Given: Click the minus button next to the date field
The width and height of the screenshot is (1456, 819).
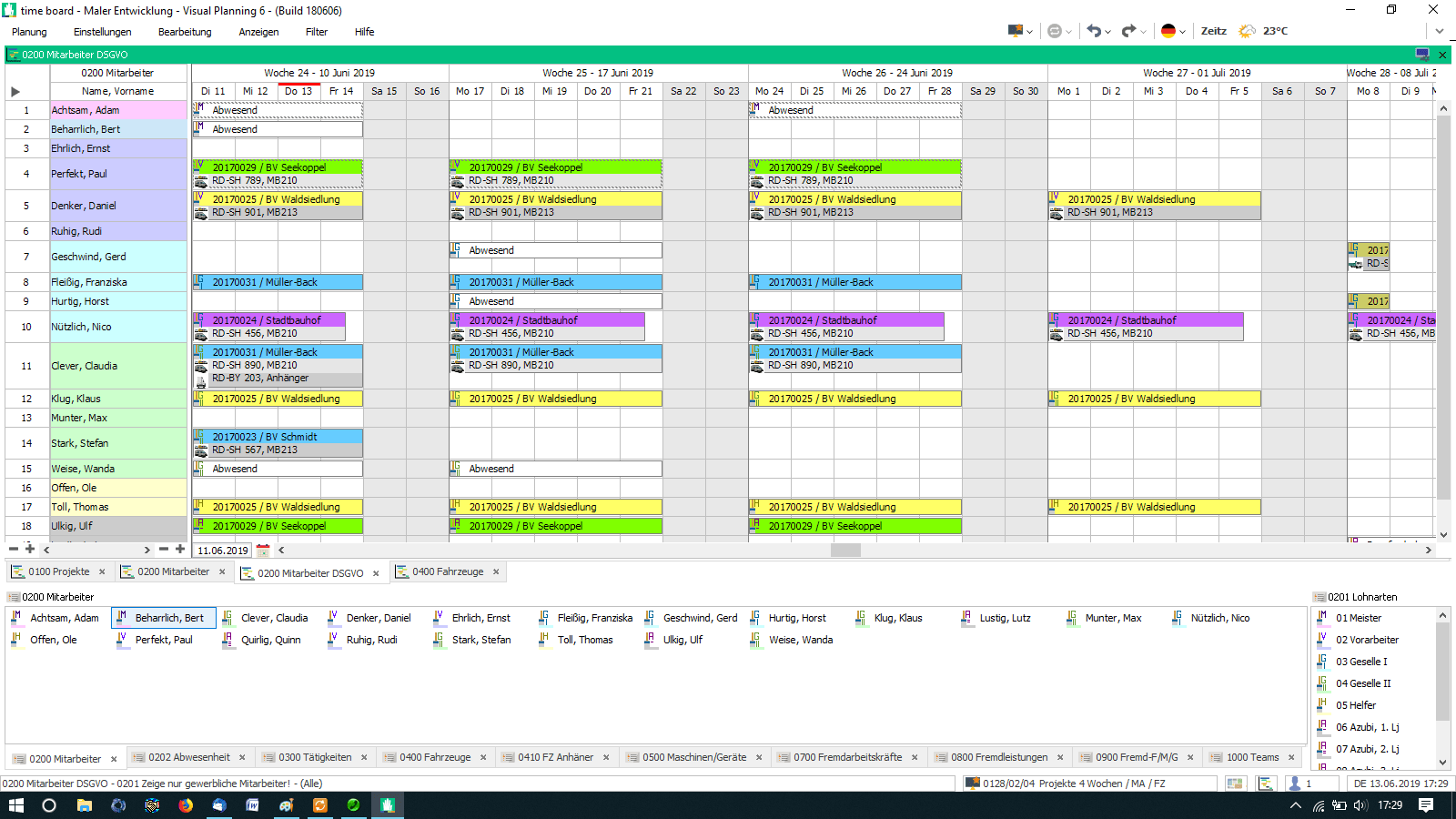Looking at the screenshot, I should [164, 549].
